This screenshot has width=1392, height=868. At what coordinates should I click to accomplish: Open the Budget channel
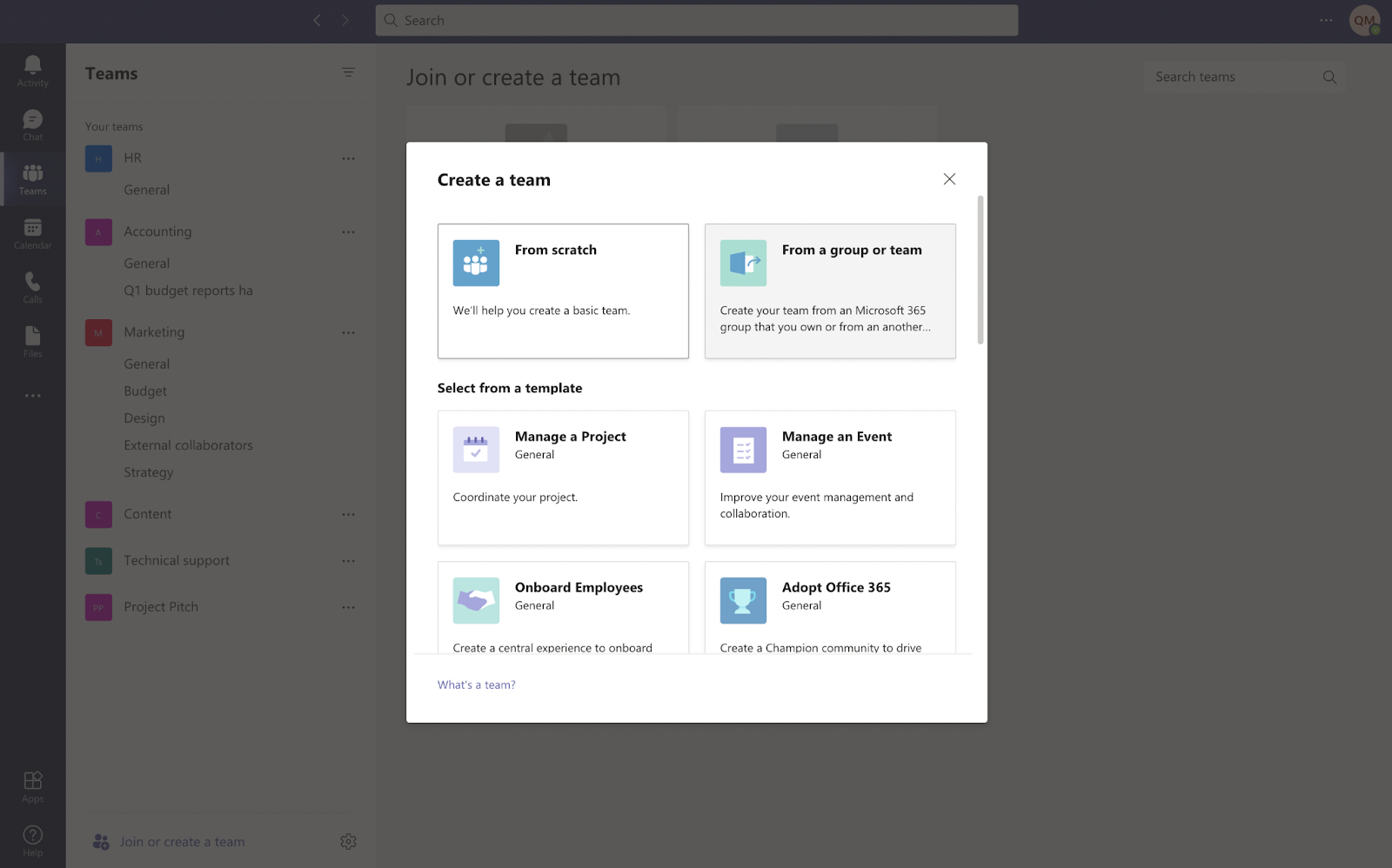click(x=145, y=391)
